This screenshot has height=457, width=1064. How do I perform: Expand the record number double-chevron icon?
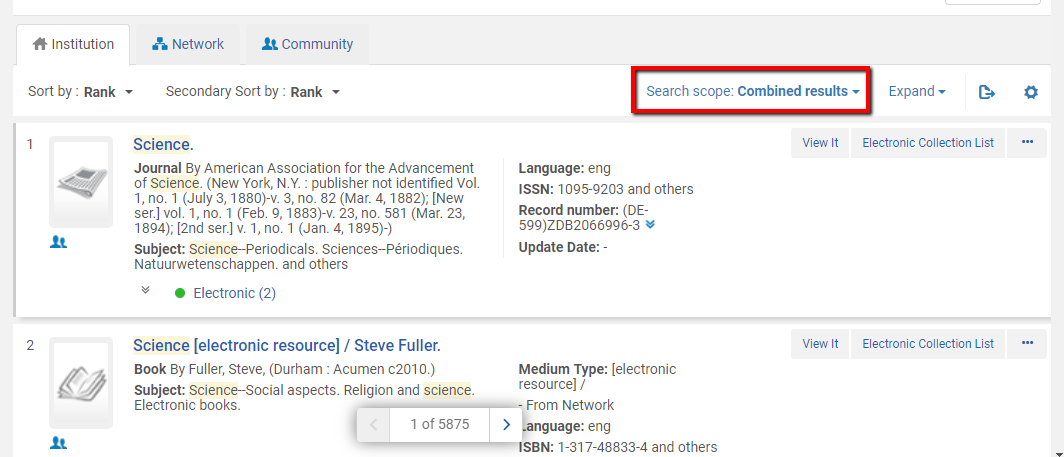[x=650, y=224]
